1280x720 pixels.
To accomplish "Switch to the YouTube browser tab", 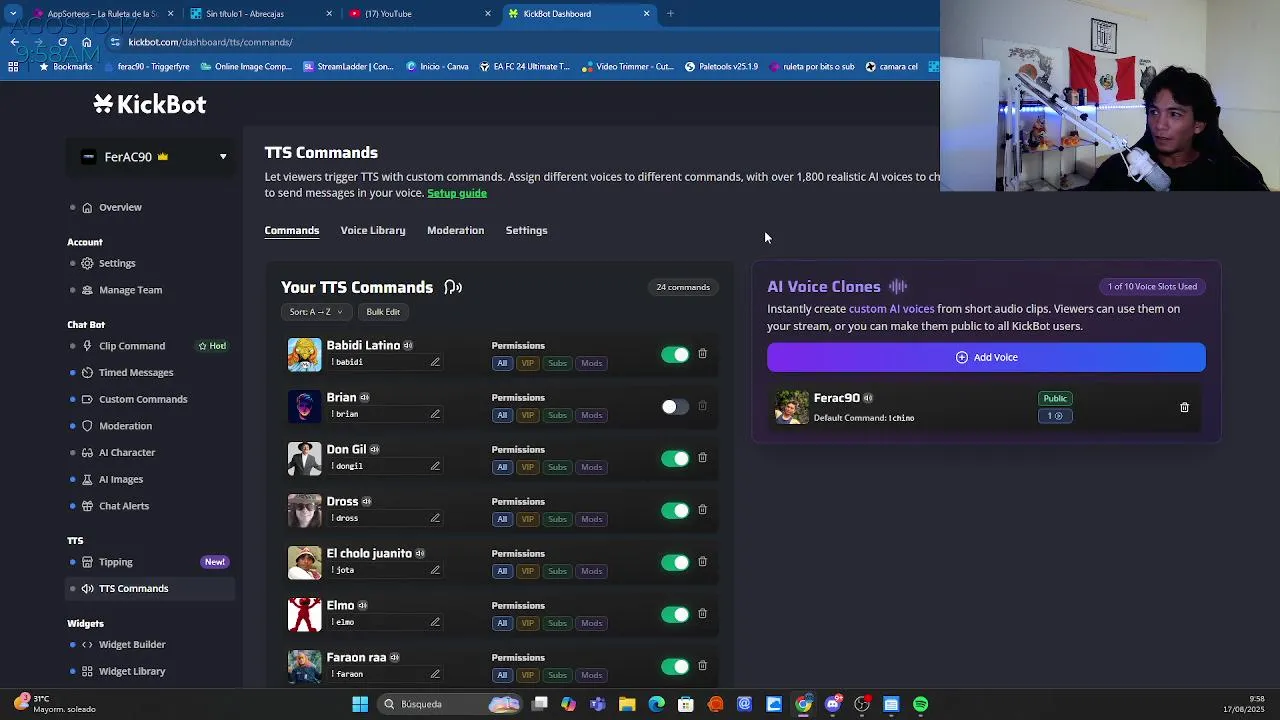I will tap(420, 14).
